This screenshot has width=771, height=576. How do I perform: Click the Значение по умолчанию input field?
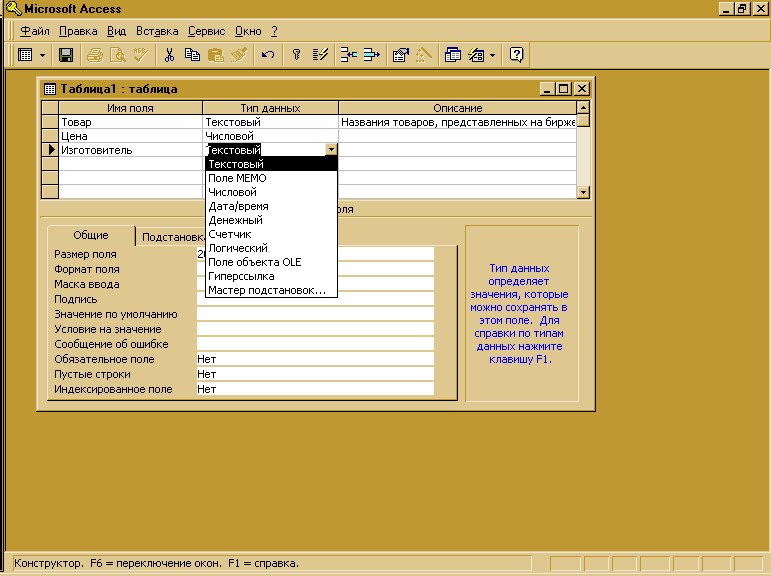pos(315,314)
